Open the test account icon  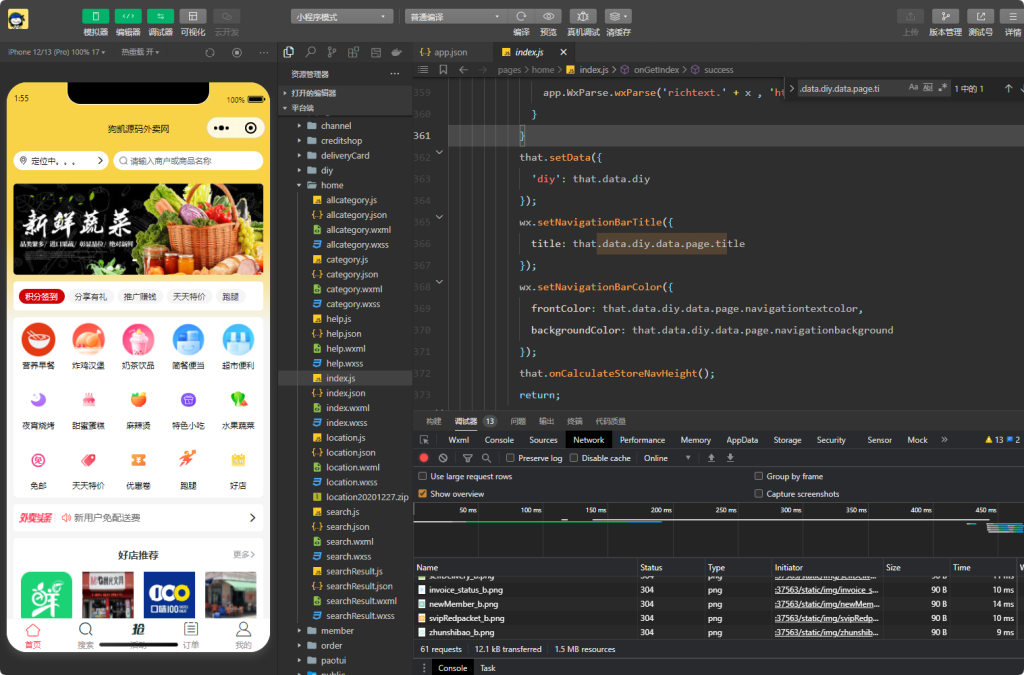point(980,16)
